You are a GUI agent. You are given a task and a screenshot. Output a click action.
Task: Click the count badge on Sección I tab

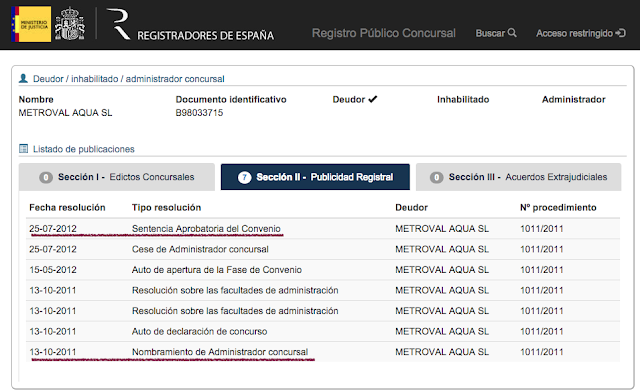tap(46, 178)
